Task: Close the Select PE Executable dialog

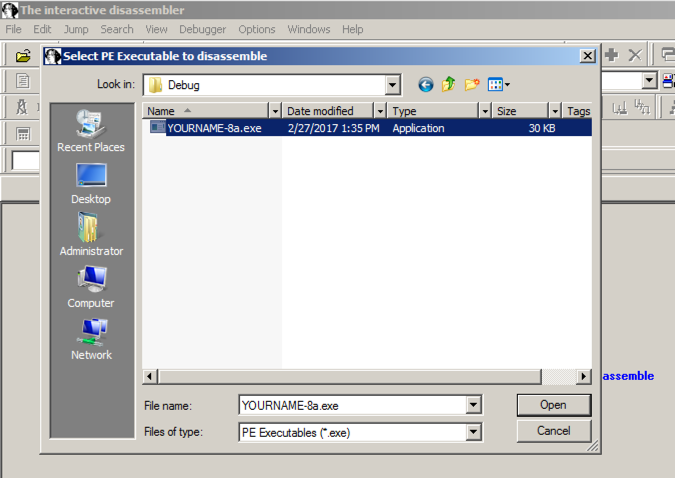Action: pyautogui.click(x=588, y=56)
